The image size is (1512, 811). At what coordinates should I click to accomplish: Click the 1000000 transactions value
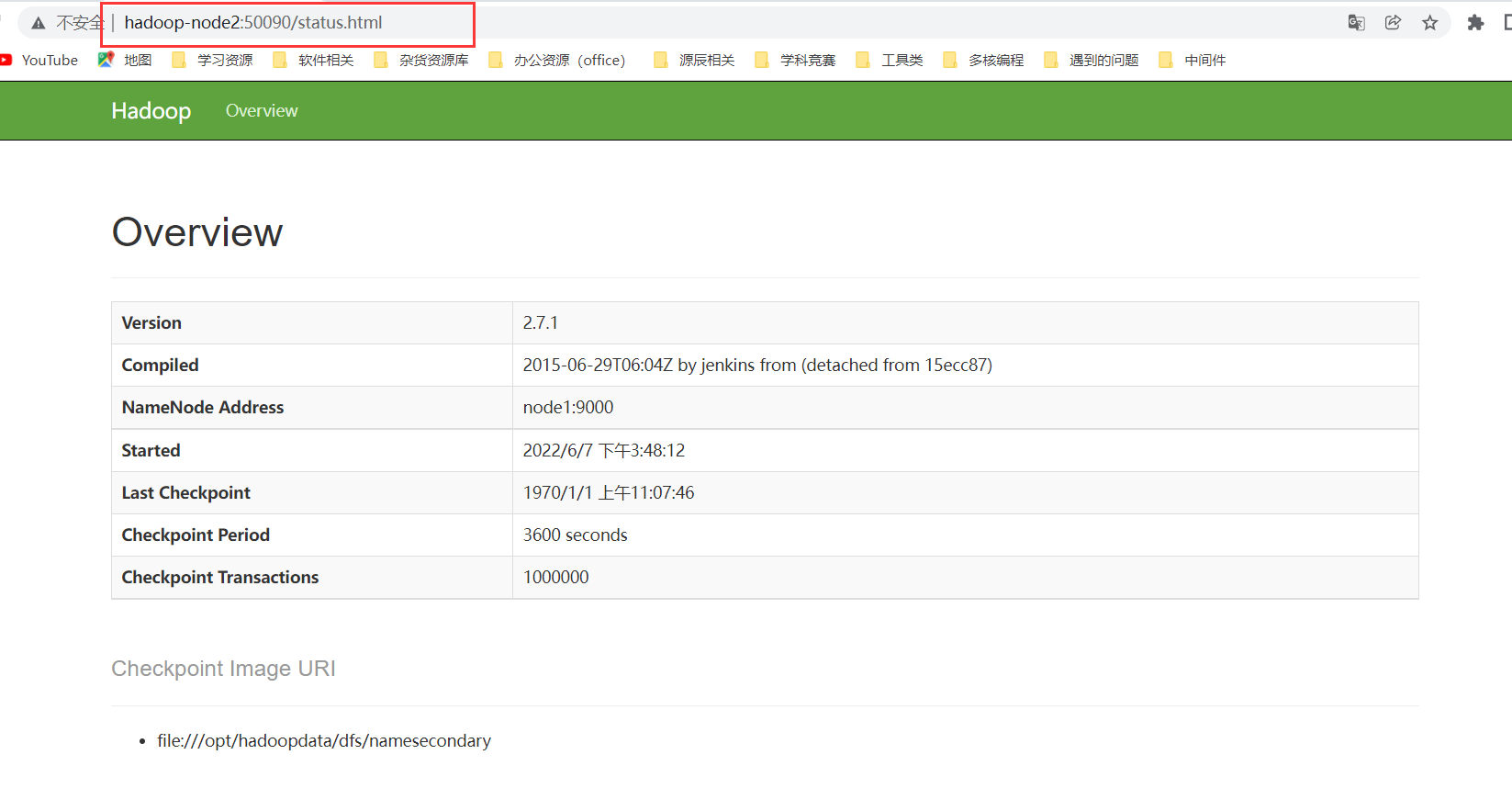556,578
